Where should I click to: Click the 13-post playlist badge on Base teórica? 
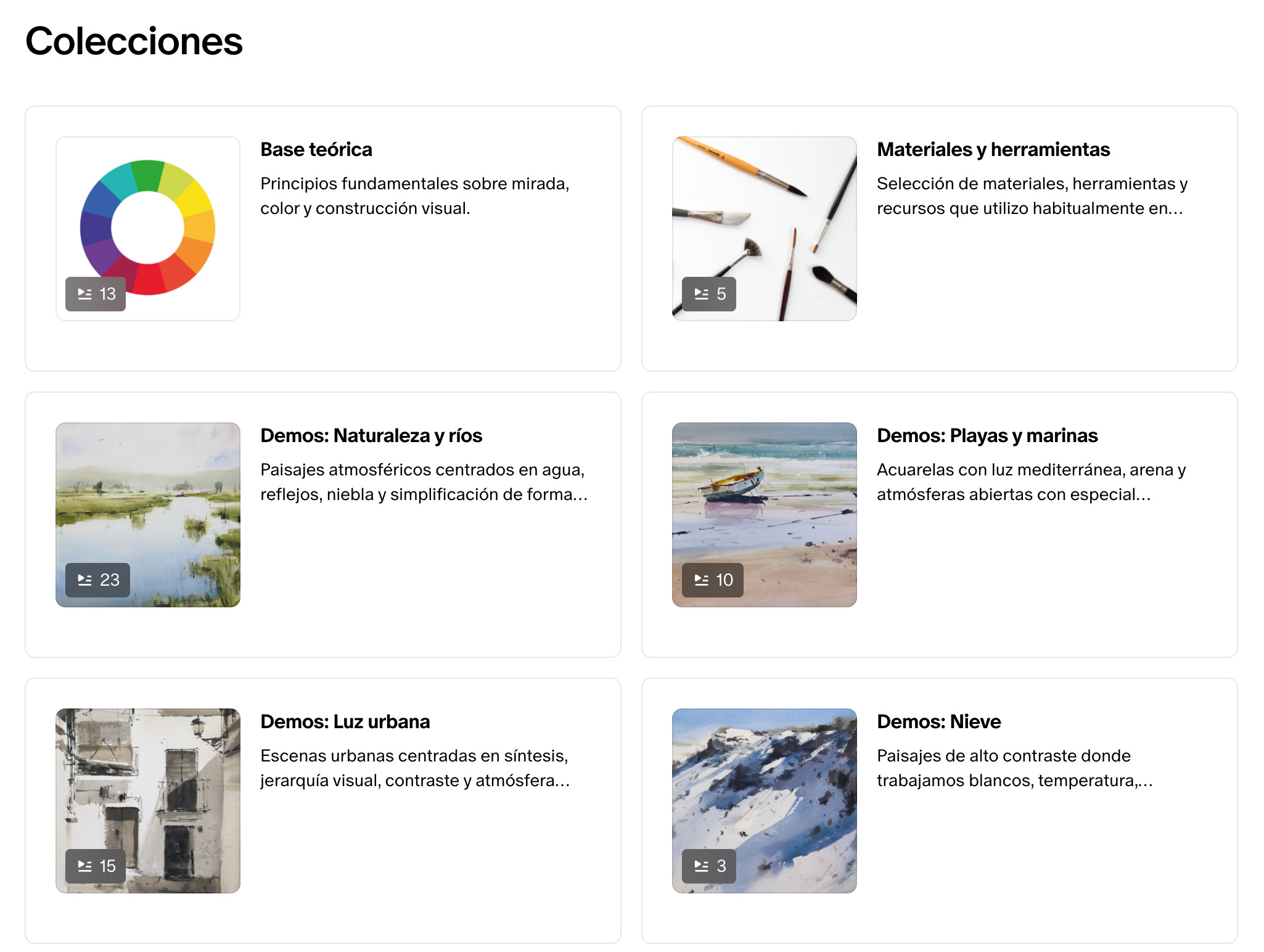[x=96, y=294]
